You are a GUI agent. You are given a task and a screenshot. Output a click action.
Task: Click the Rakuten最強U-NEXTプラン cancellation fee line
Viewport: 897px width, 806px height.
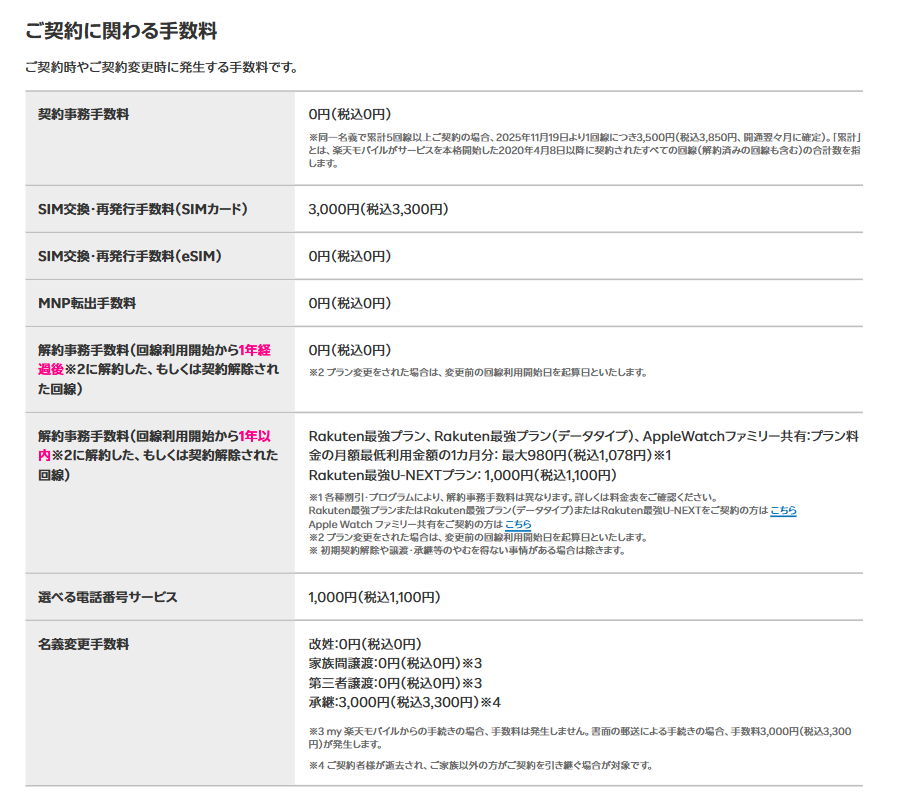[462, 475]
